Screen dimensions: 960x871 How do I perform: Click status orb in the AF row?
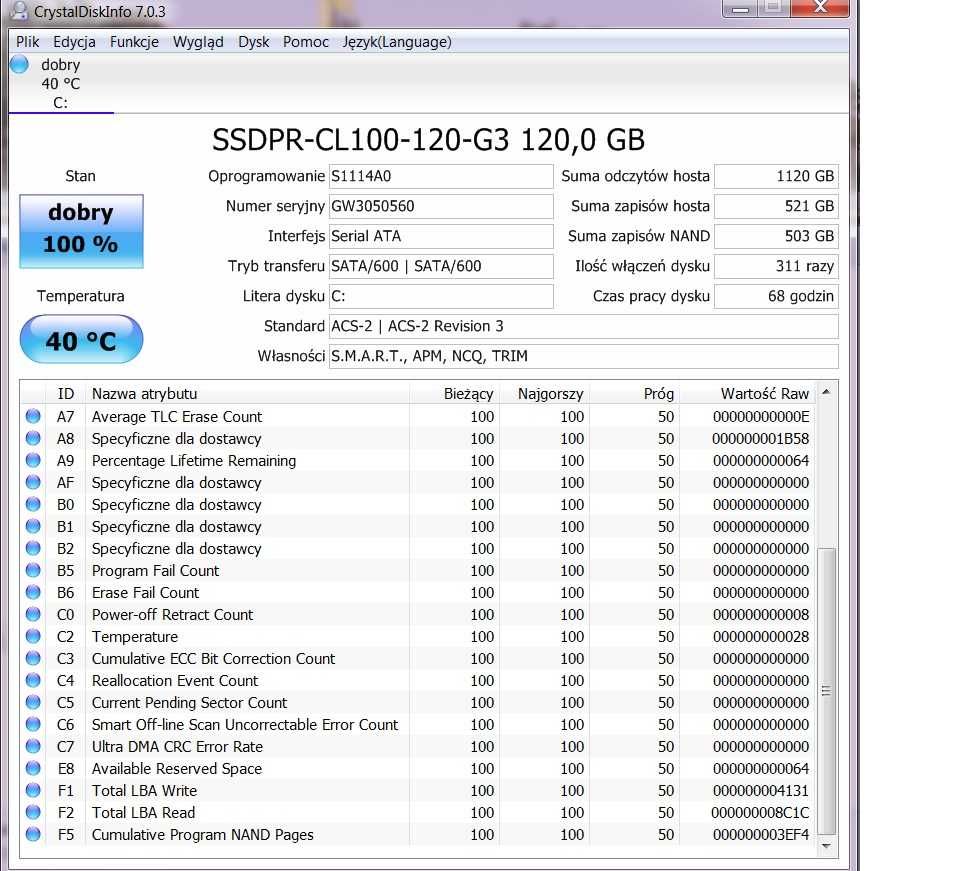coord(33,482)
